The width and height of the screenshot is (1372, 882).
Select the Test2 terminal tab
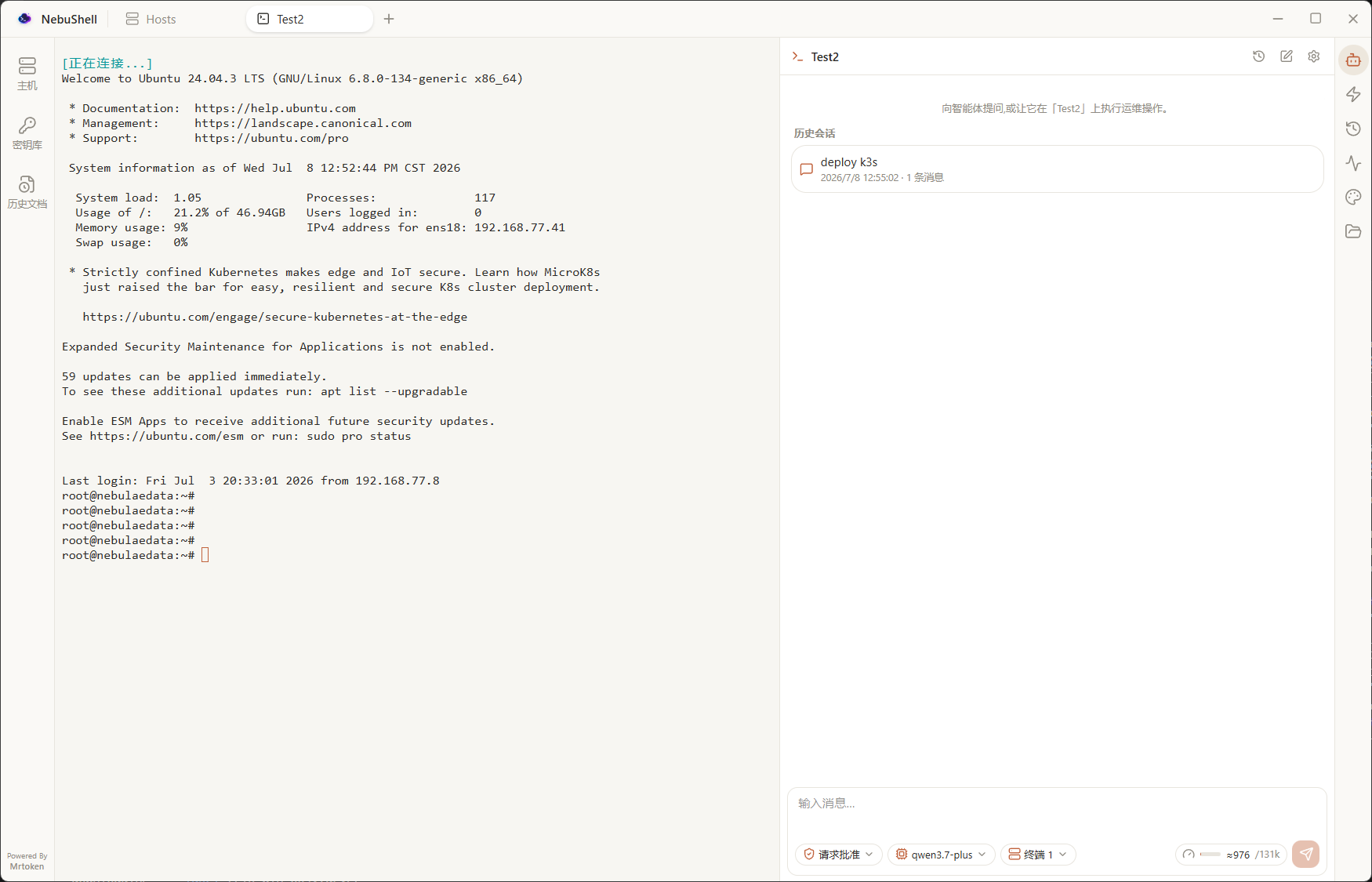click(310, 19)
